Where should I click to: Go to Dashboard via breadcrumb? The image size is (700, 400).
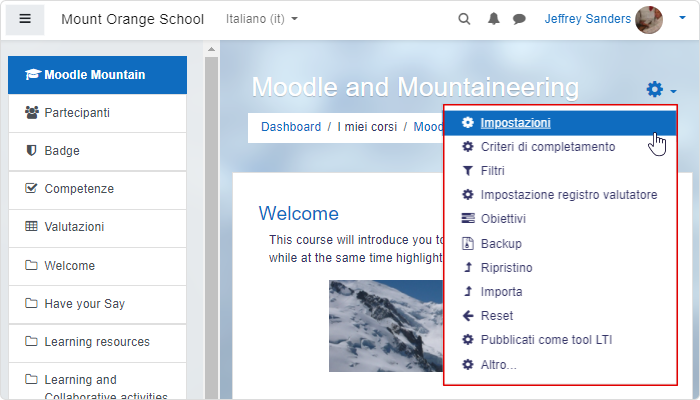click(x=291, y=127)
